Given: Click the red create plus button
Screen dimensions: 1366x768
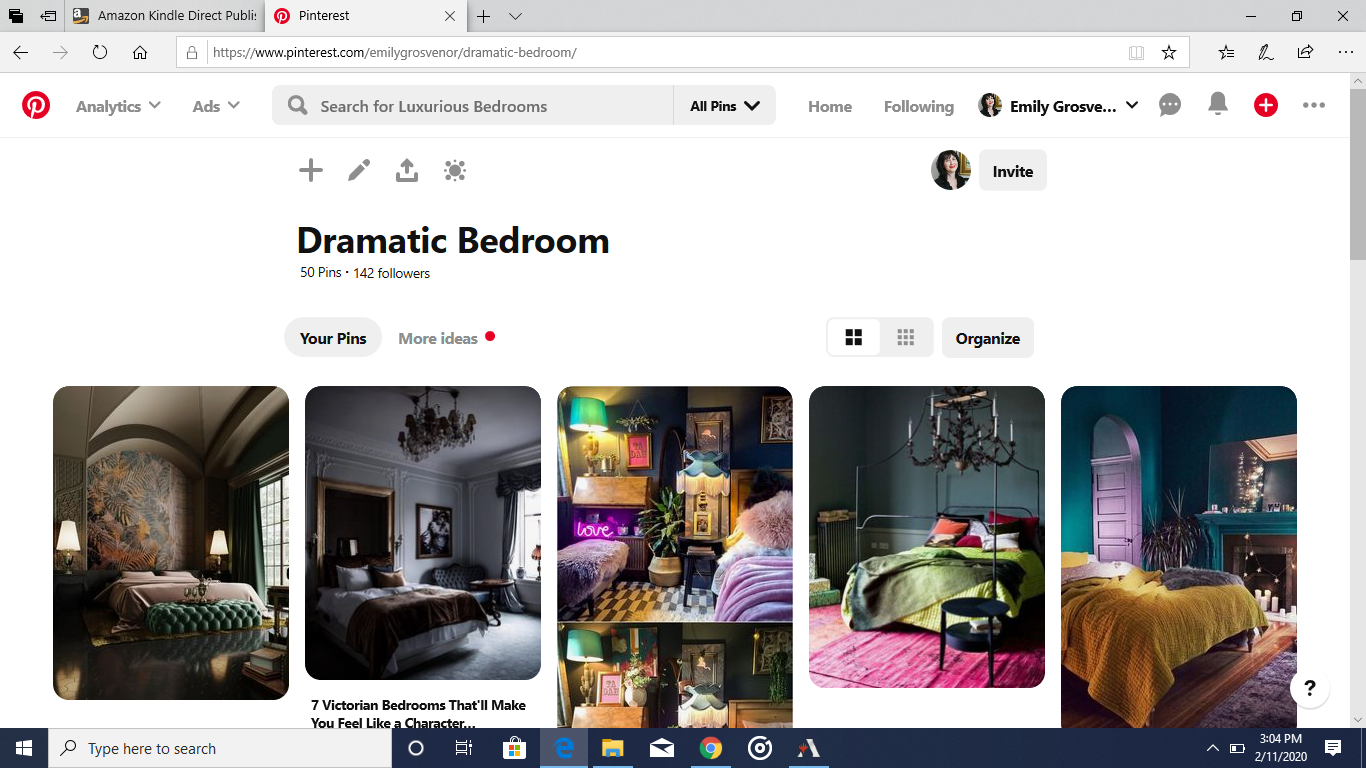Looking at the screenshot, I should 1266,105.
